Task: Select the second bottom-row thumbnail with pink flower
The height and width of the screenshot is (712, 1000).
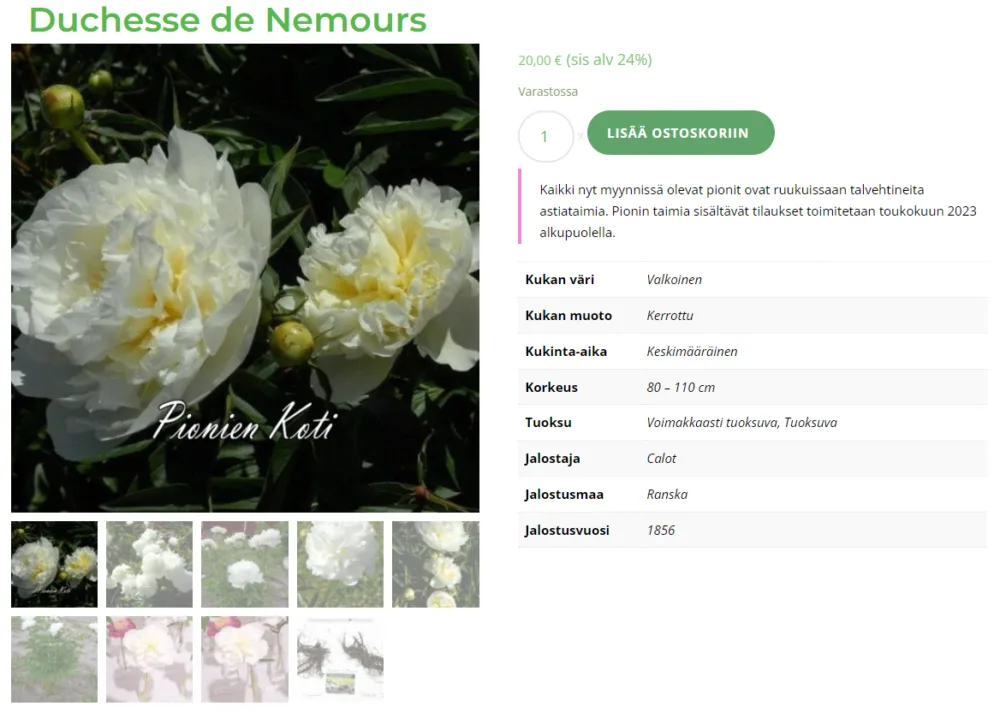Action: pyautogui.click(x=149, y=659)
